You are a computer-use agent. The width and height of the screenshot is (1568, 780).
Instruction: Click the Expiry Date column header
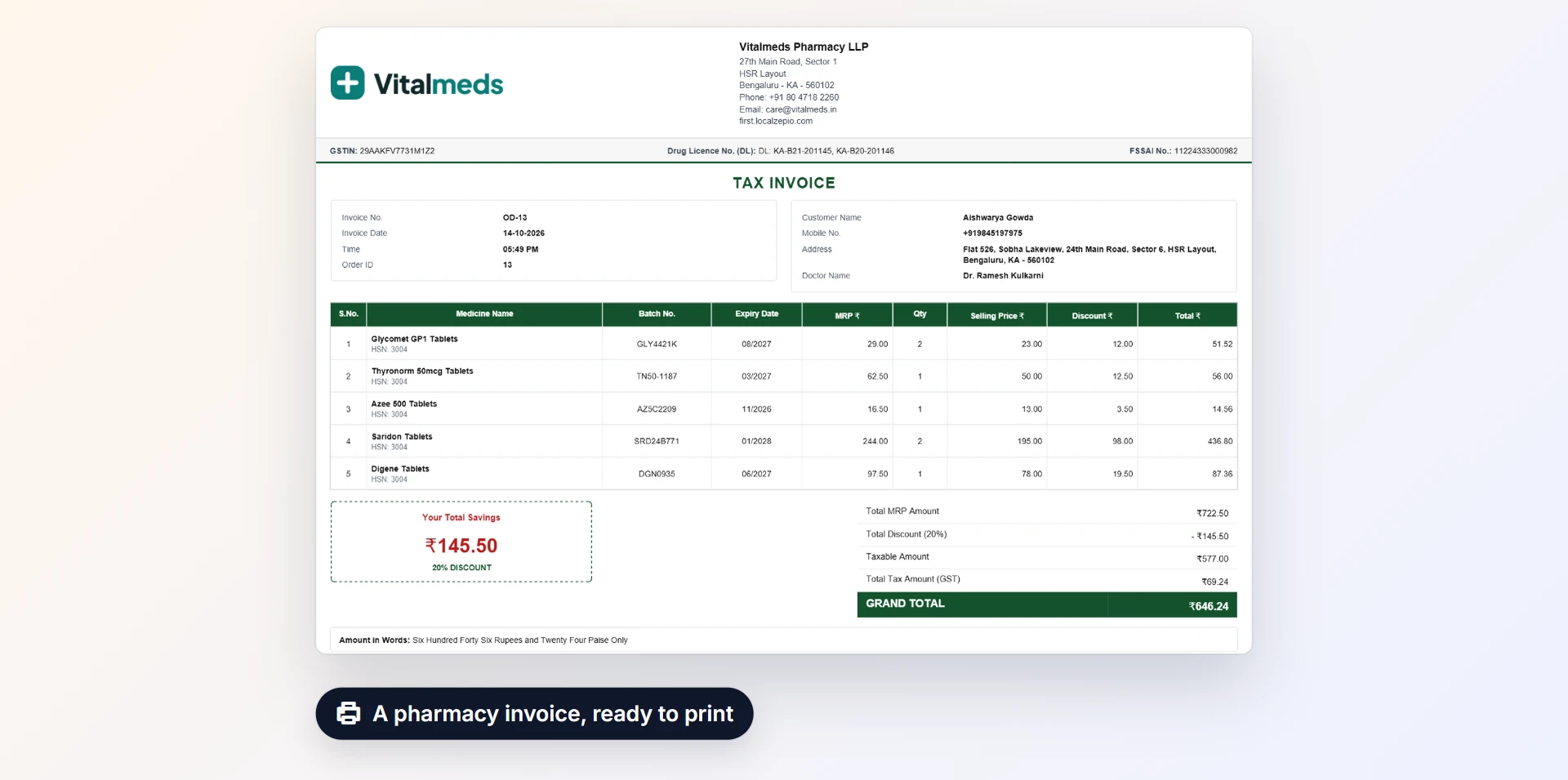756,314
